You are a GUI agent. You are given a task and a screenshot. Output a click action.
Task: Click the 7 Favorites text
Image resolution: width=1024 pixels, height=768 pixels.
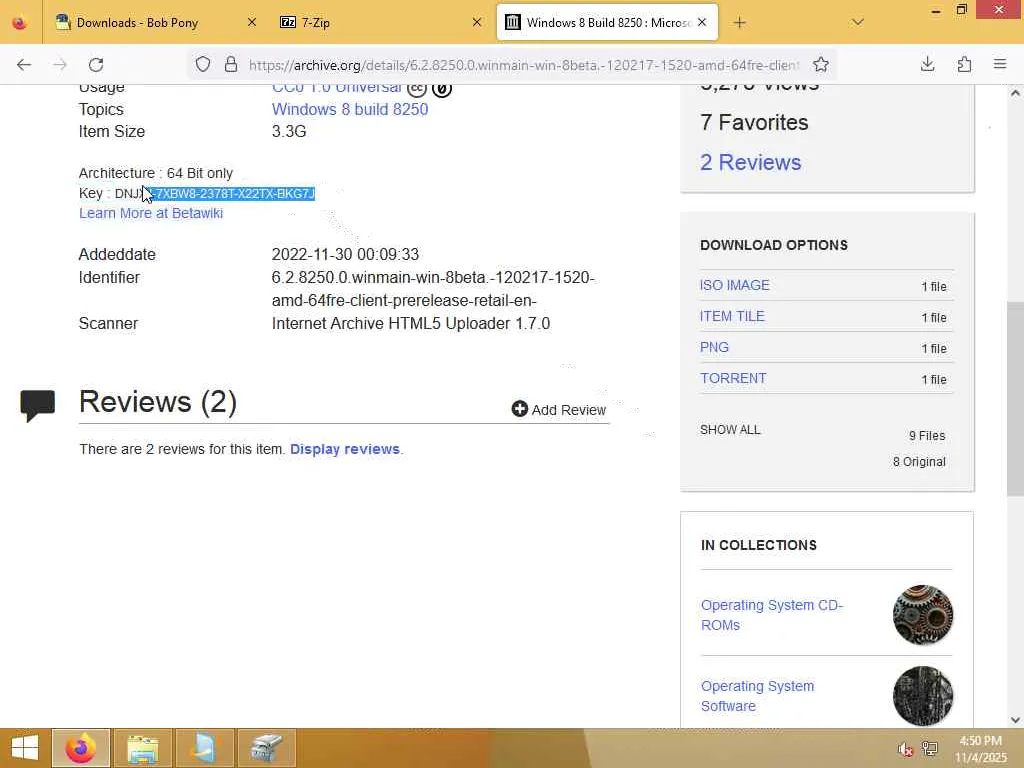click(754, 122)
